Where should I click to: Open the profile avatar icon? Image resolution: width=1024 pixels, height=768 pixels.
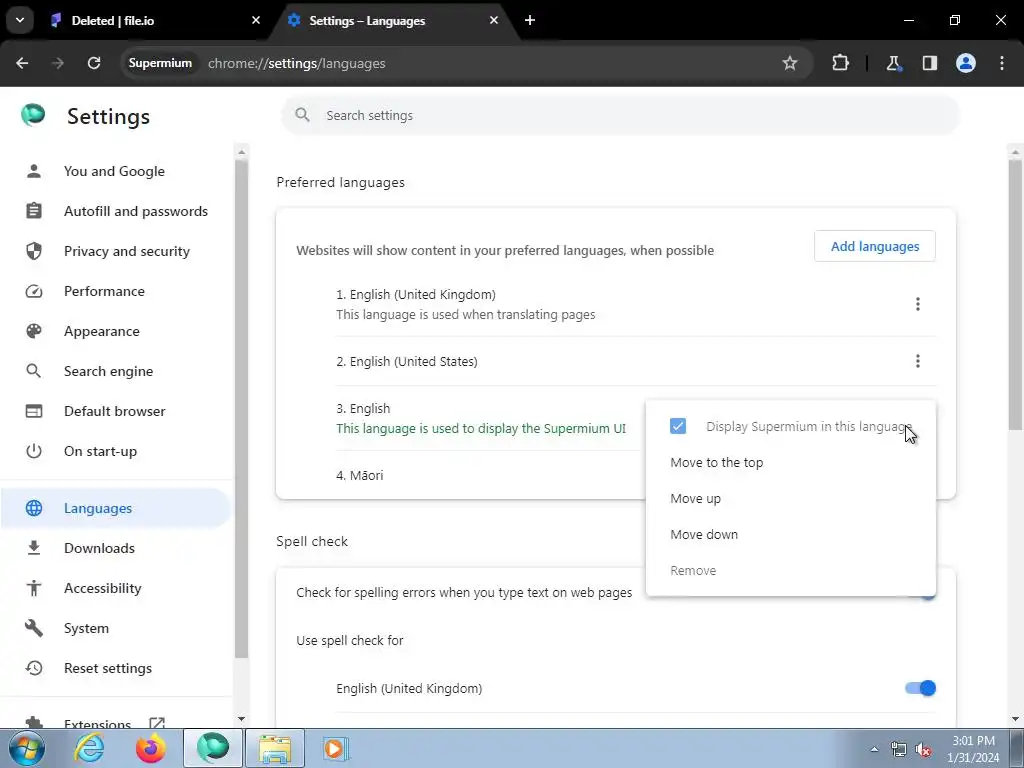(966, 63)
